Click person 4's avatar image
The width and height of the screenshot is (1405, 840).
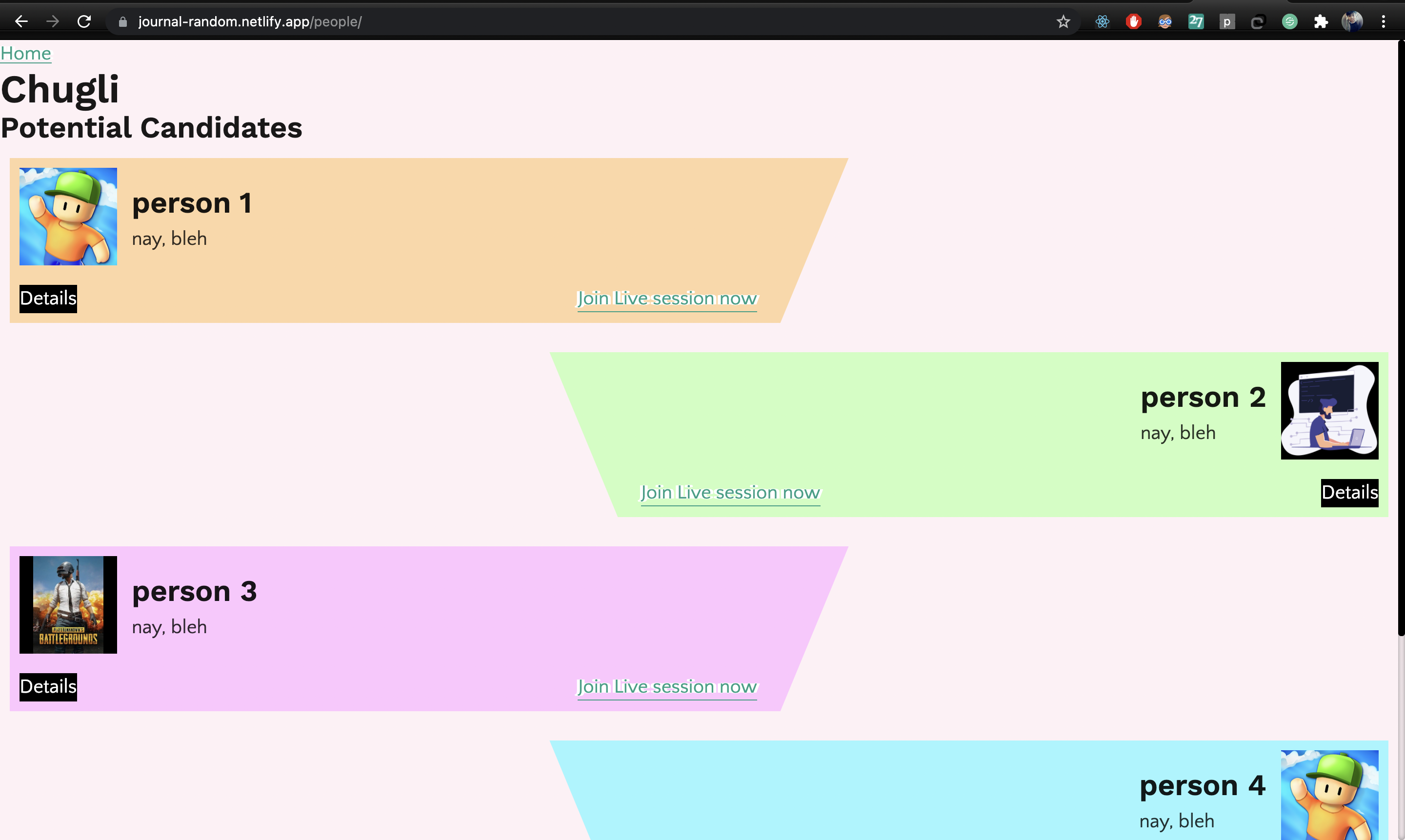pyautogui.click(x=1329, y=795)
